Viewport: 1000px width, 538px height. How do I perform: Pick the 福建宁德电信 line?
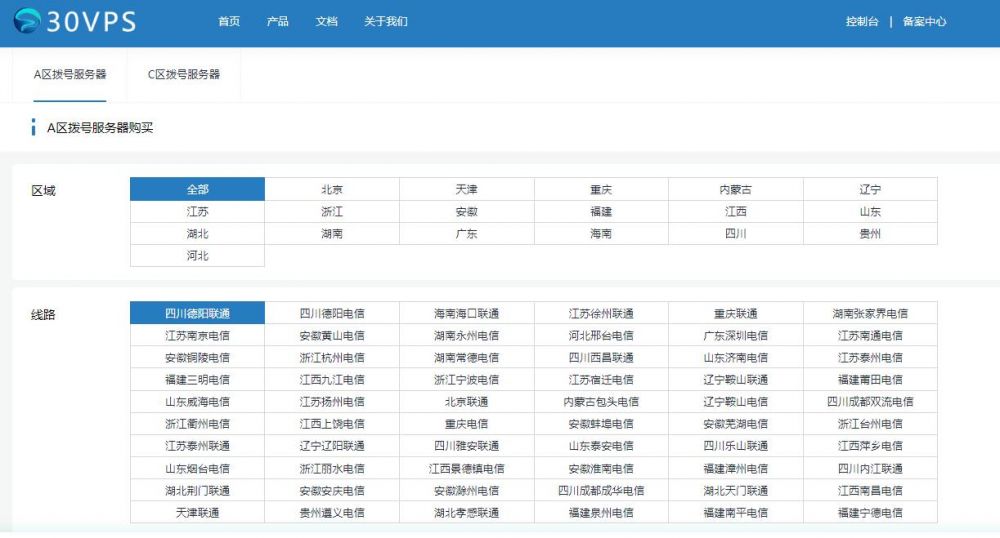click(x=870, y=513)
